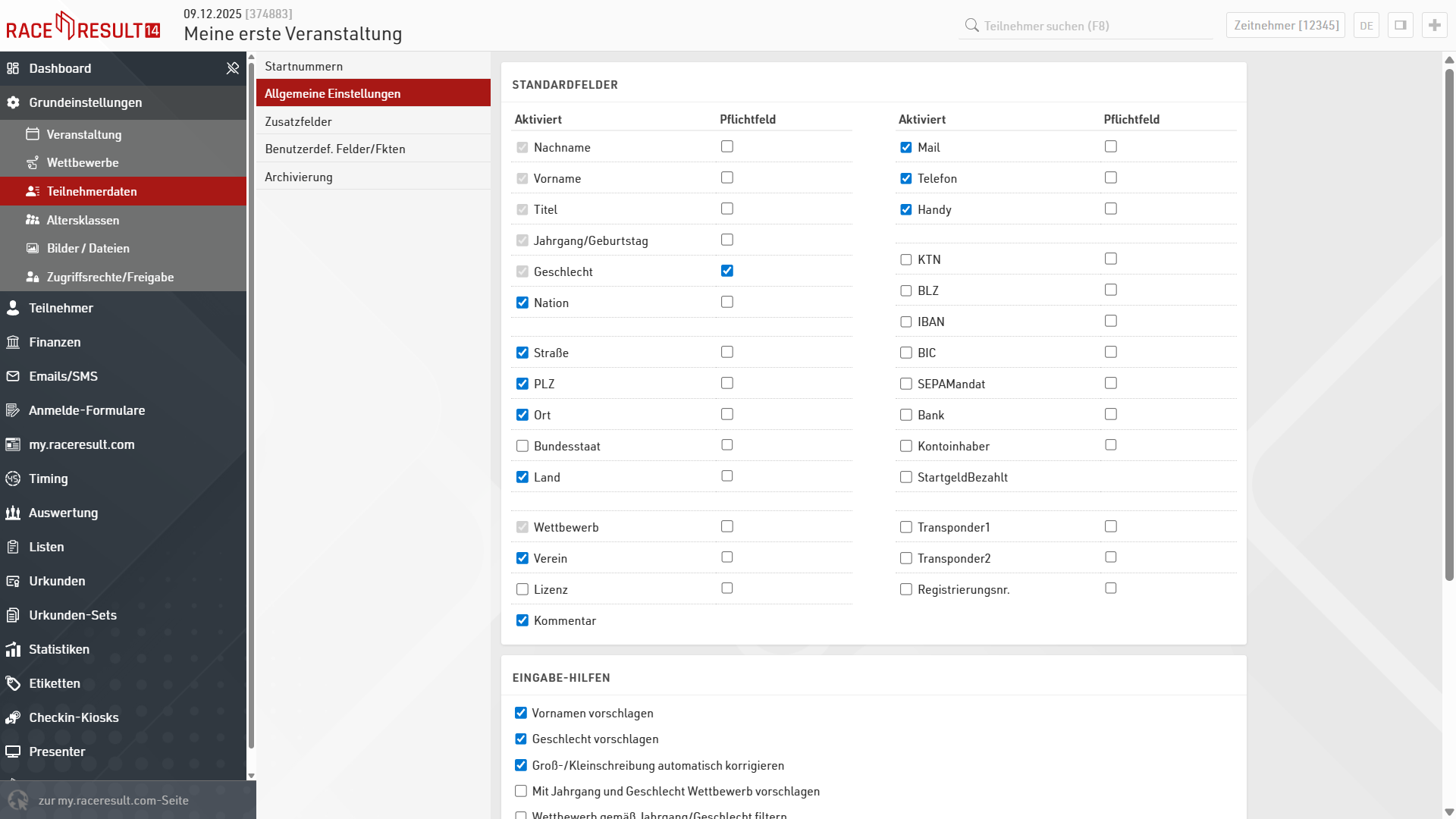Expand the Auswertung sidebar section

pyautogui.click(x=63, y=513)
